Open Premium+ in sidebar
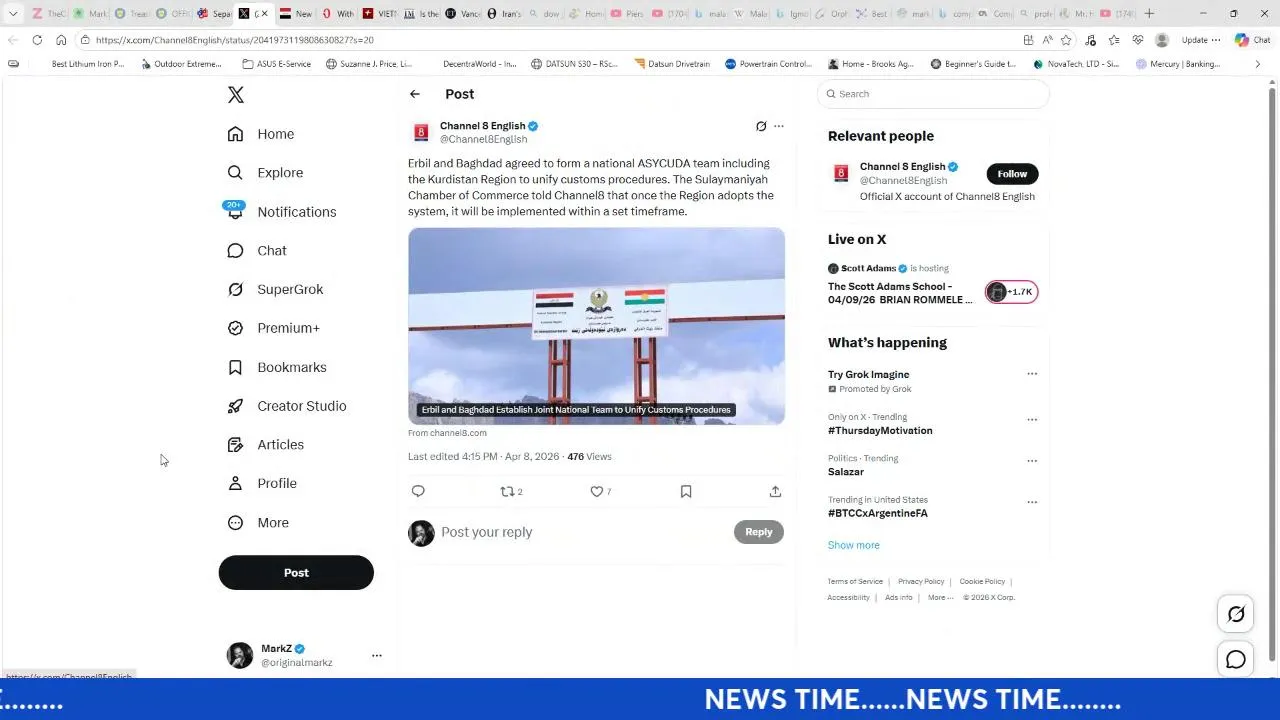The width and height of the screenshot is (1280, 720). 273,328
